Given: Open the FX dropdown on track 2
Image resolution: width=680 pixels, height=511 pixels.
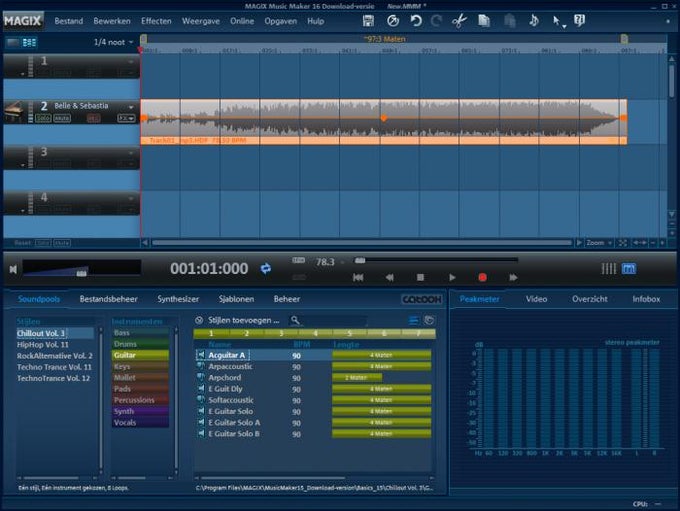Looking at the screenshot, I should tap(126, 118).
